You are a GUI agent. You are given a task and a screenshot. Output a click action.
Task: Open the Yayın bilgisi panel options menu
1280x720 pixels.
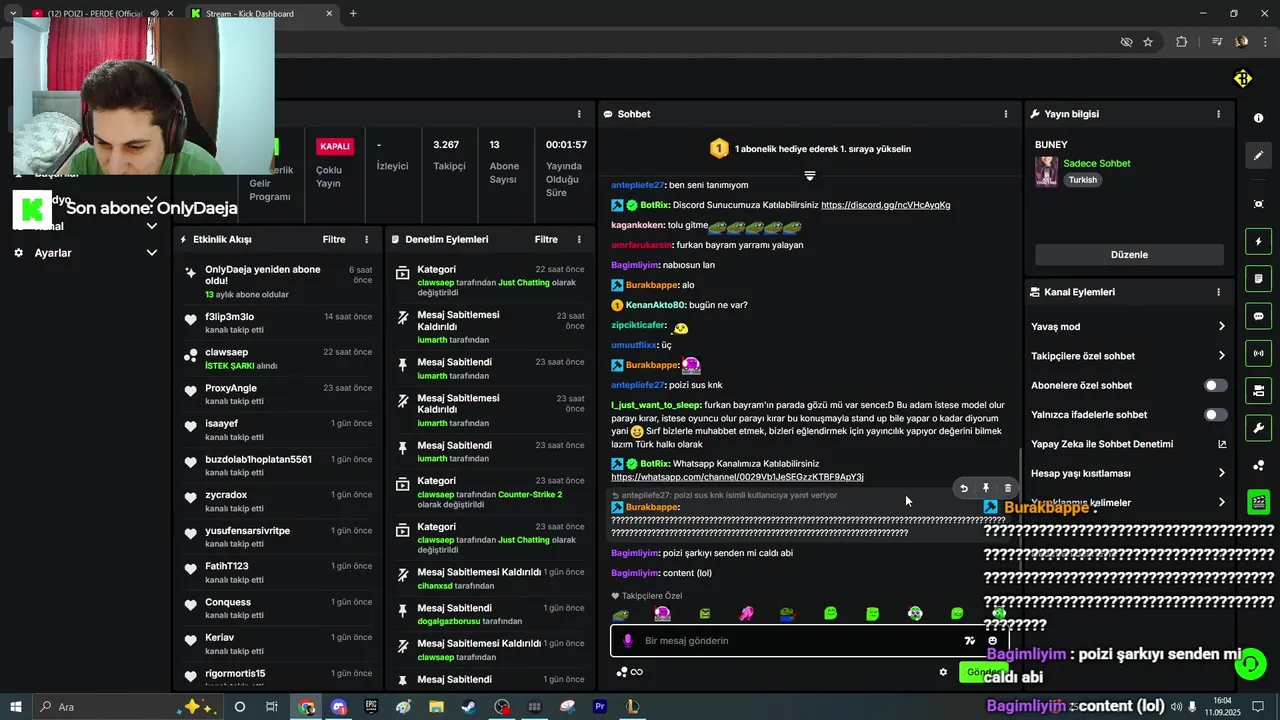(x=1218, y=114)
